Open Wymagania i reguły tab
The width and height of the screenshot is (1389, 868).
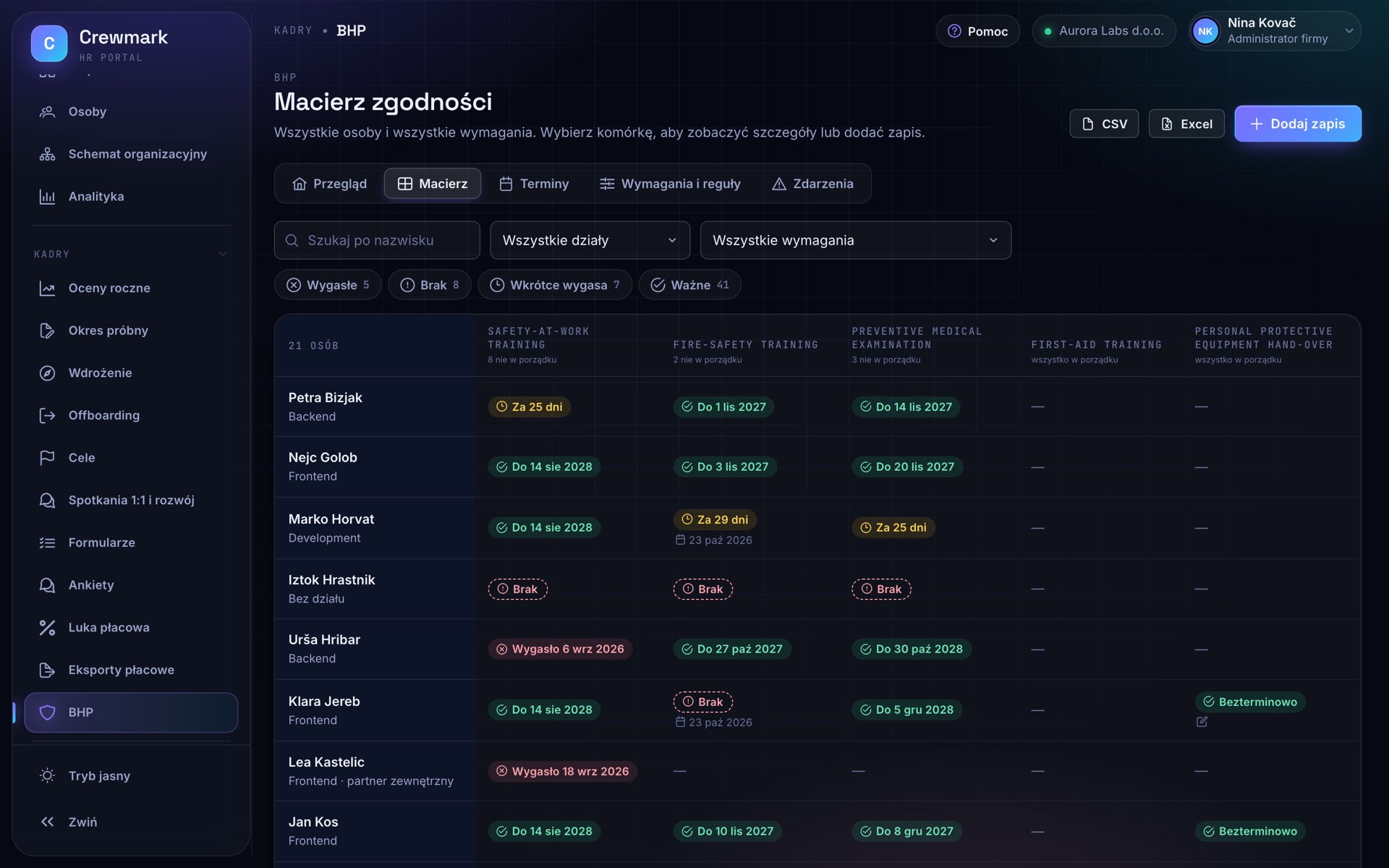[x=670, y=184]
